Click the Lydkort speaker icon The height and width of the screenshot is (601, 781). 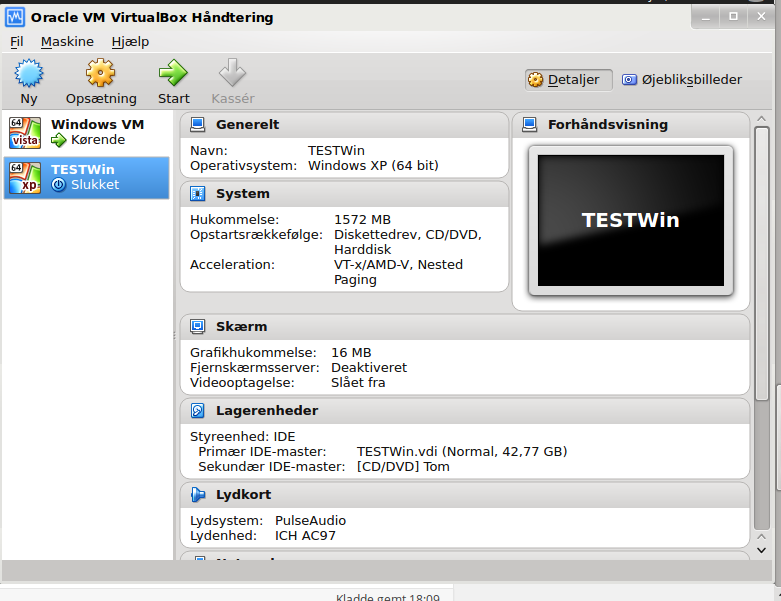tap(198, 495)
